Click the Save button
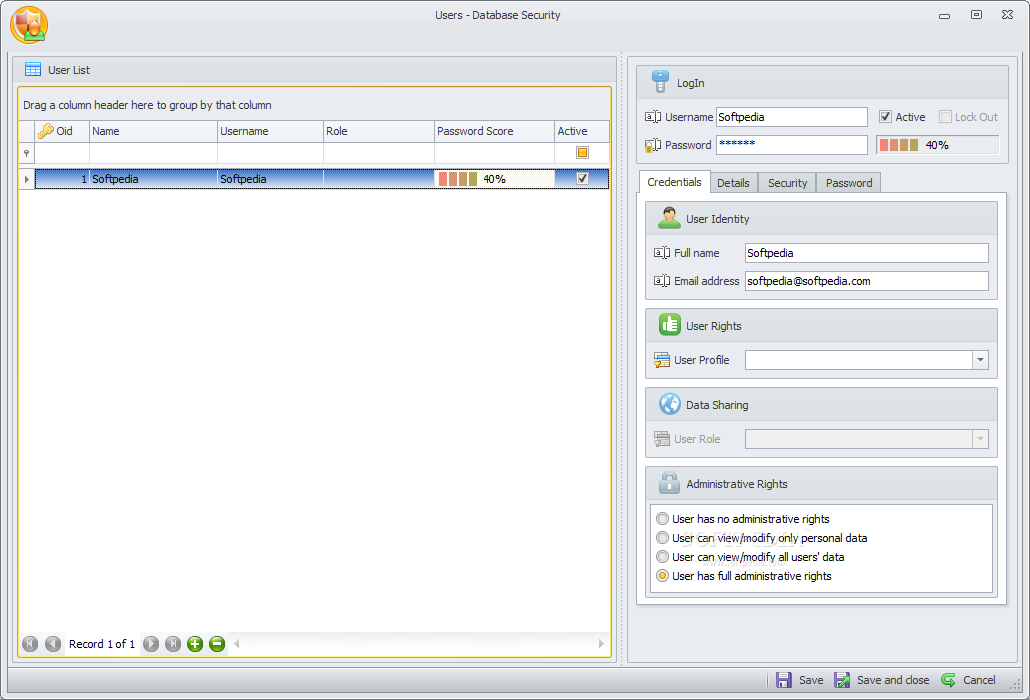 coord(799,680)
